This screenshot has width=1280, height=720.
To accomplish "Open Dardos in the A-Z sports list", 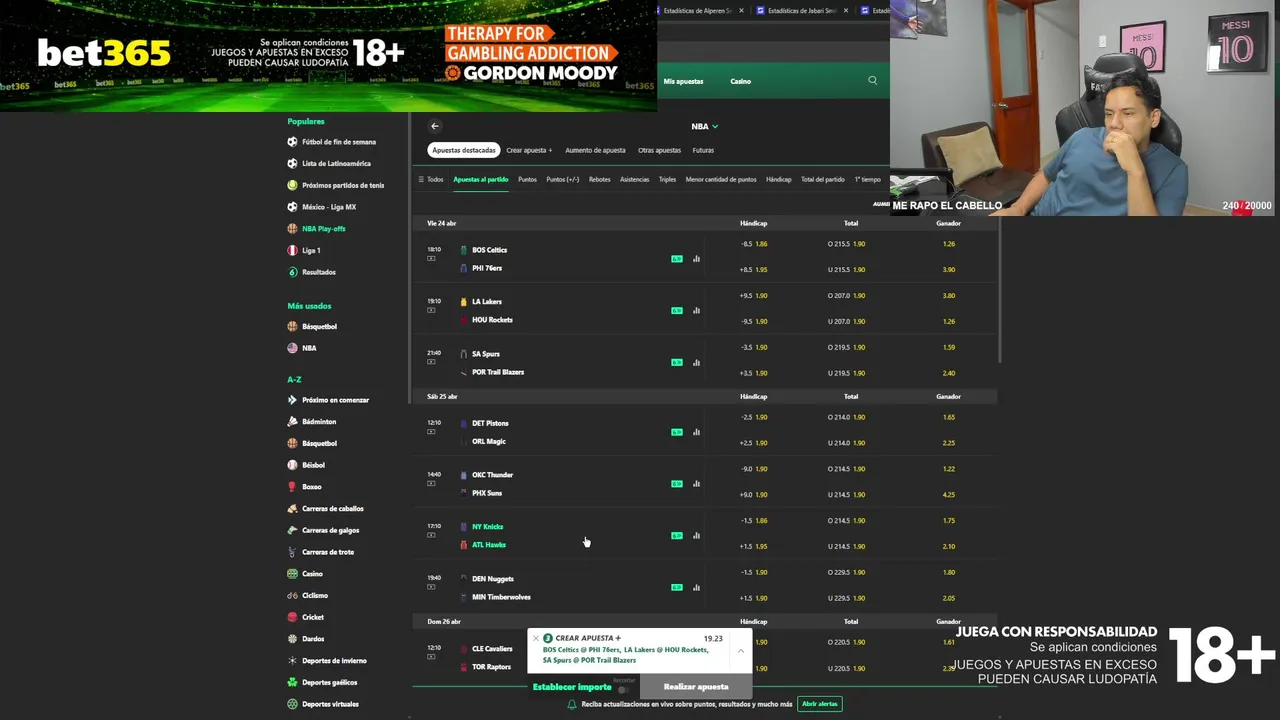I will coord(313,639).
